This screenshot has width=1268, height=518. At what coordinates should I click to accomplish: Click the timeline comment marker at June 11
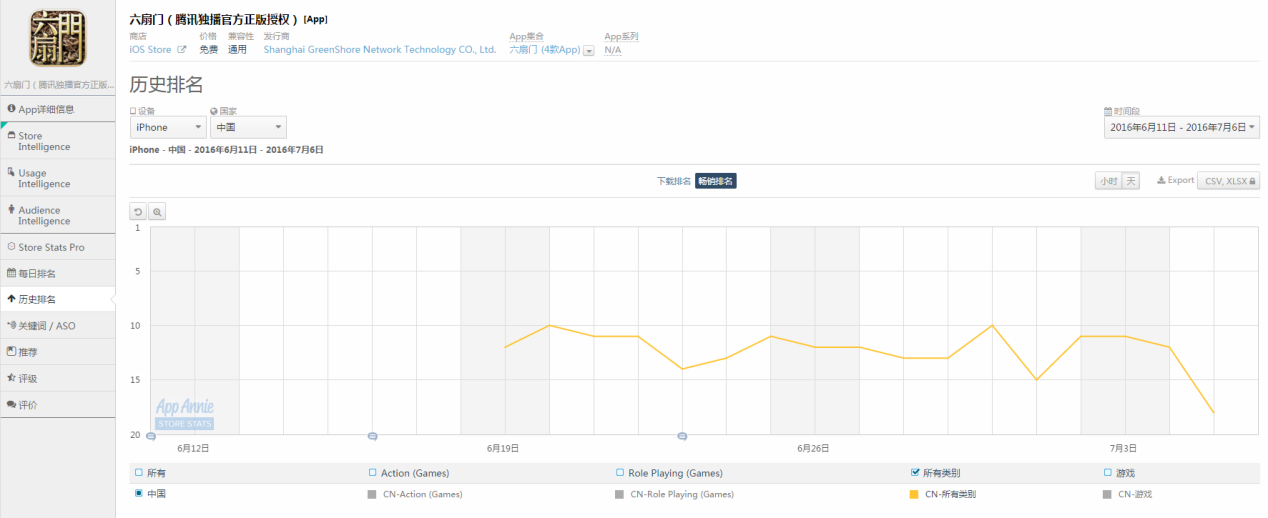pos(151,436)
